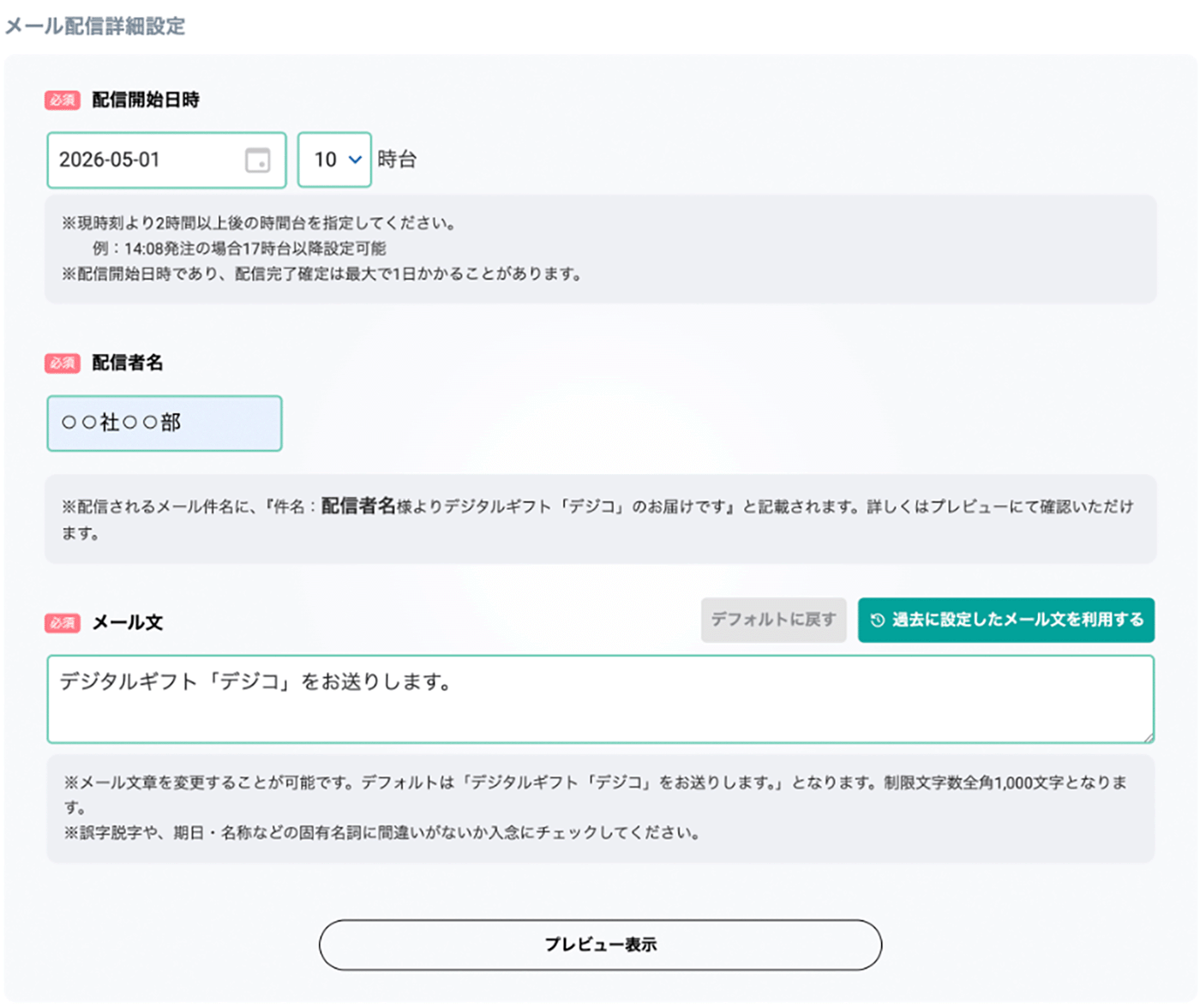Click 過去に設定したメール文を利用する button
Screen dimensions: 1200x1008
coord(1006,621)
